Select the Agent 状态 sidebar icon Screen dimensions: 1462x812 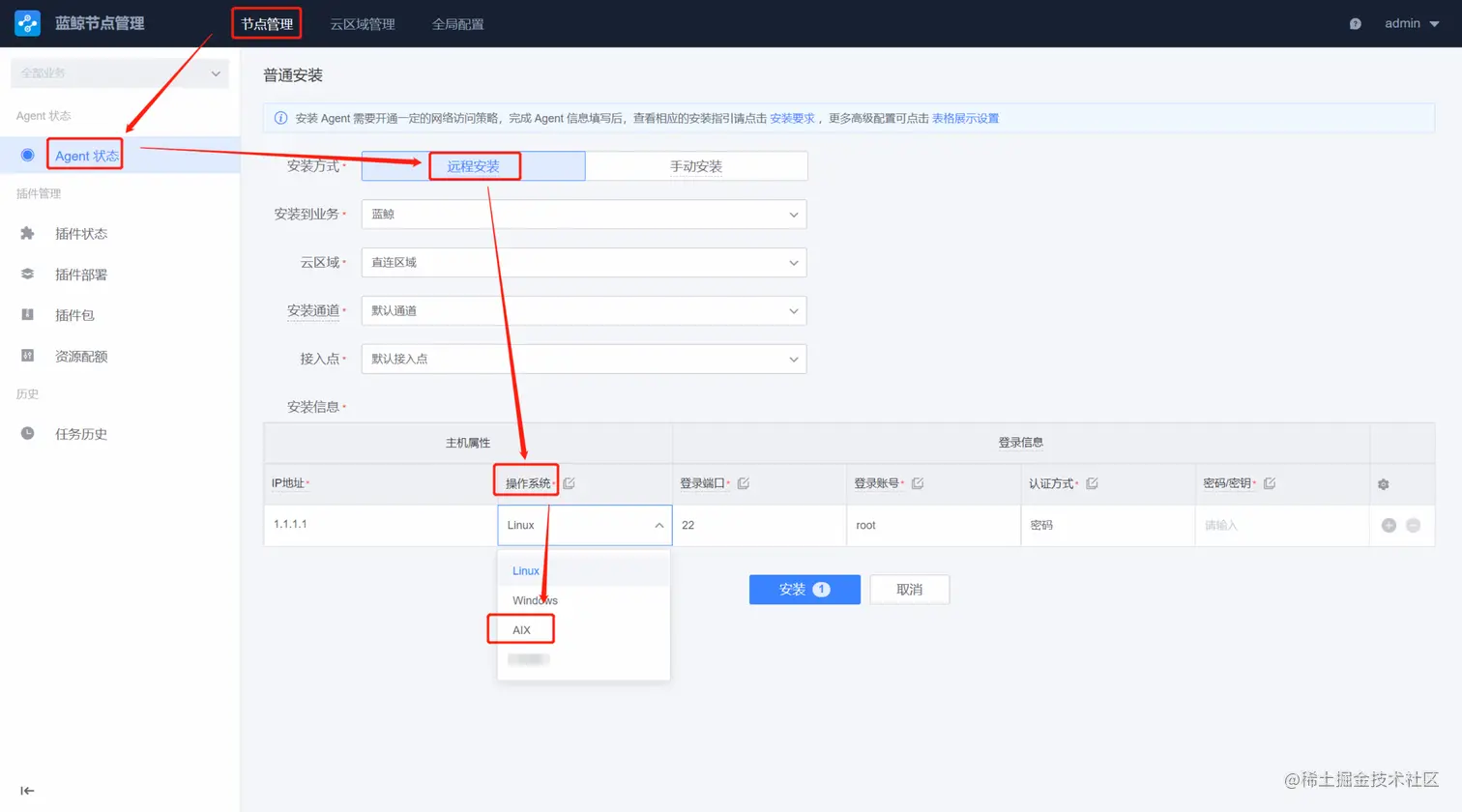pos(27,155)
